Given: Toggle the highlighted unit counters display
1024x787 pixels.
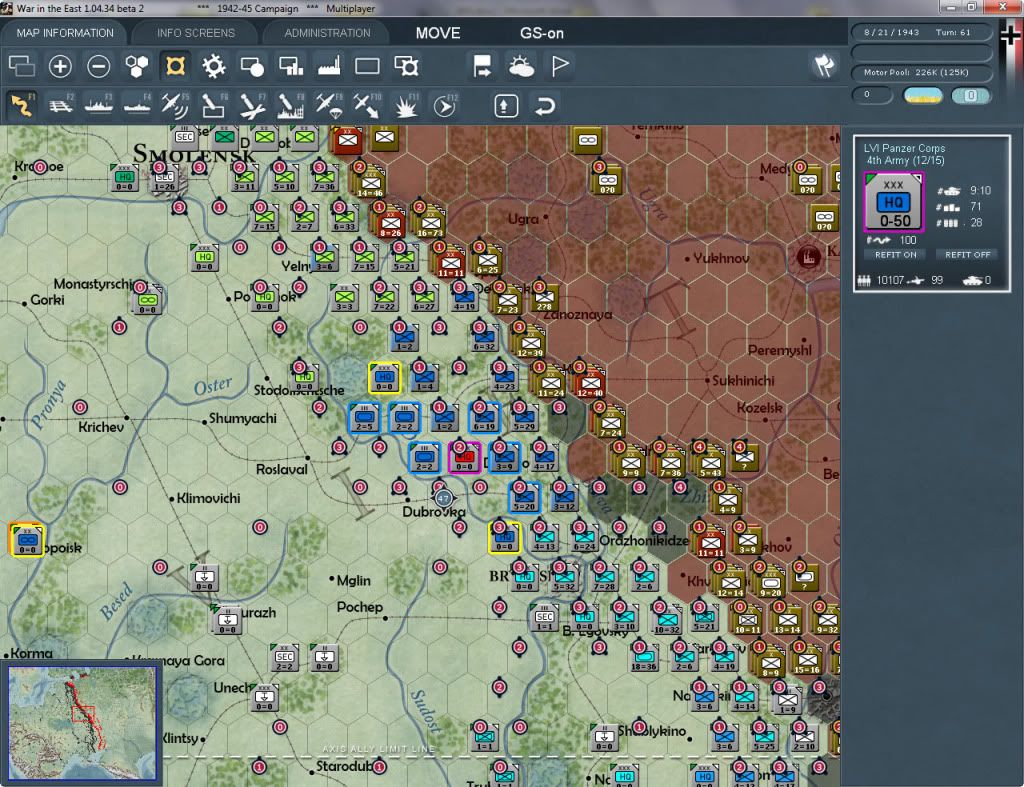Looking at the screenshot, I should click(x=175, y=66).
